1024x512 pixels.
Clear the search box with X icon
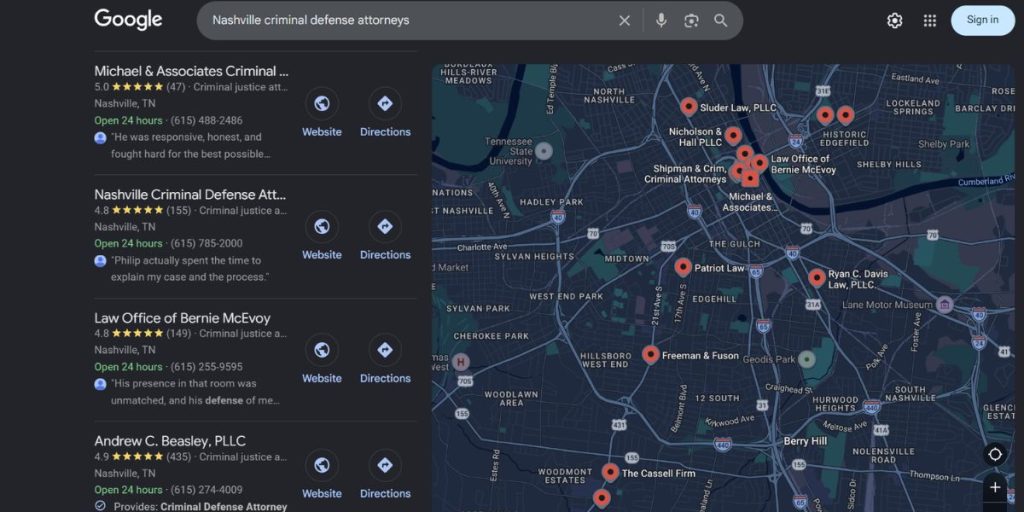[624, 20]
